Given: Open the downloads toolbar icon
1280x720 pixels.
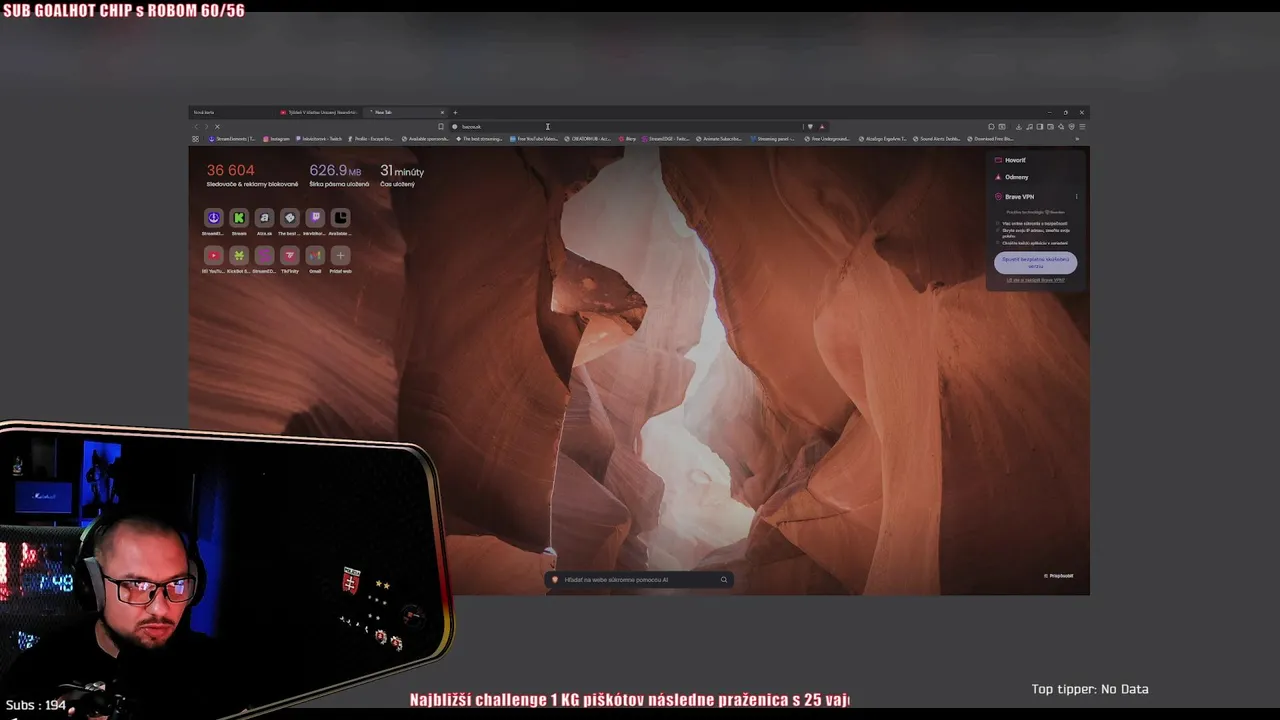Looking at the screenshot, I should 1019,127.
